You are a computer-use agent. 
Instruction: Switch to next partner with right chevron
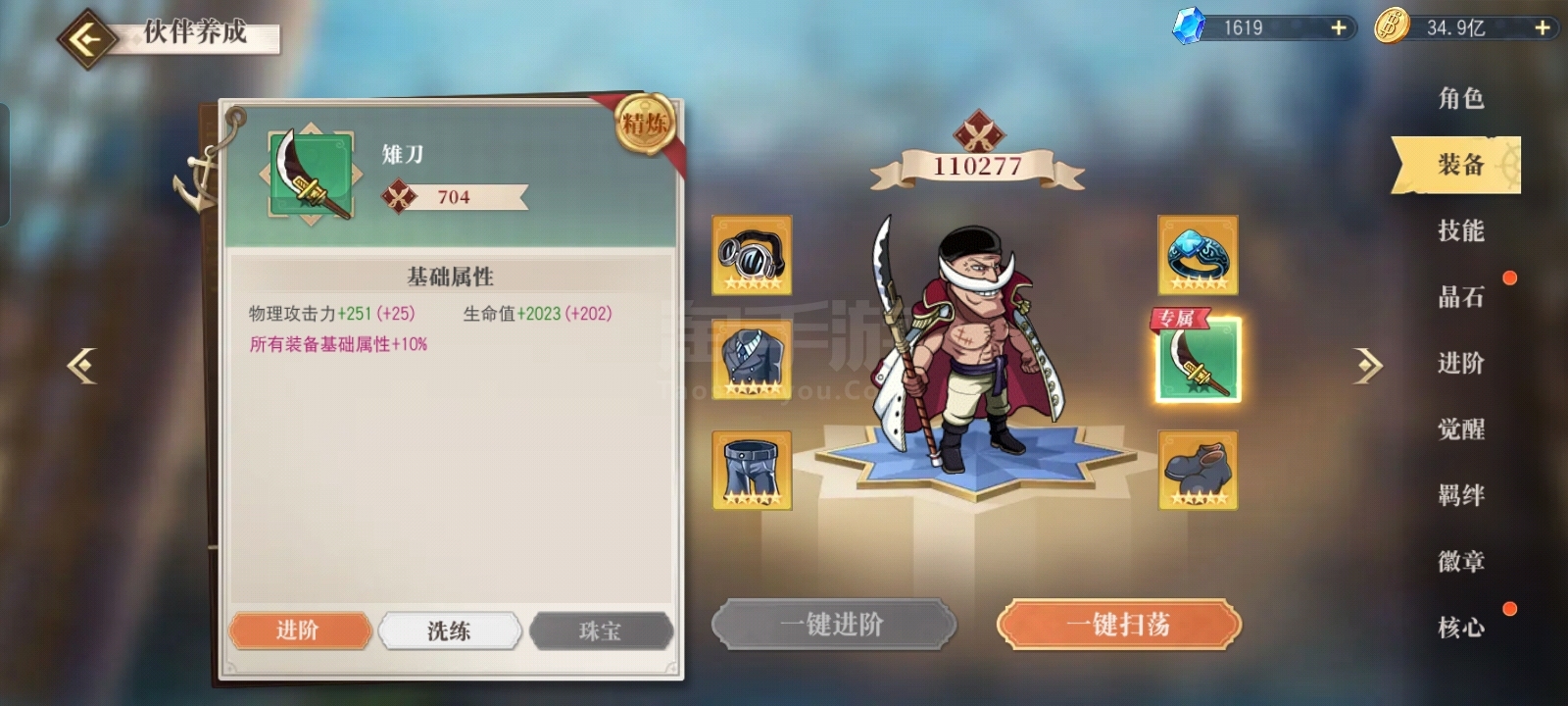point(1368,365)
